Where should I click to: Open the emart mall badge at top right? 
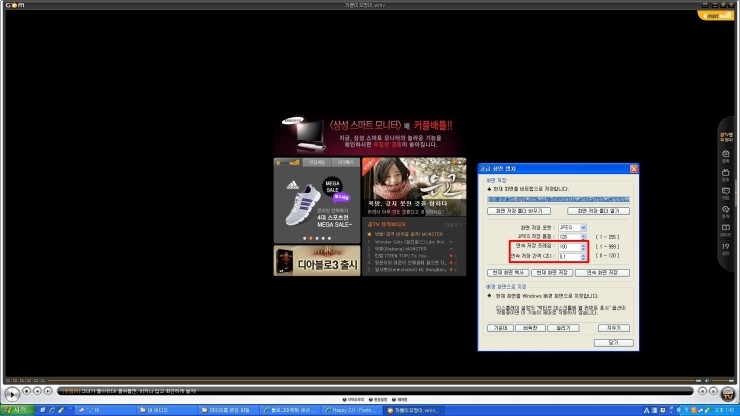715,16
